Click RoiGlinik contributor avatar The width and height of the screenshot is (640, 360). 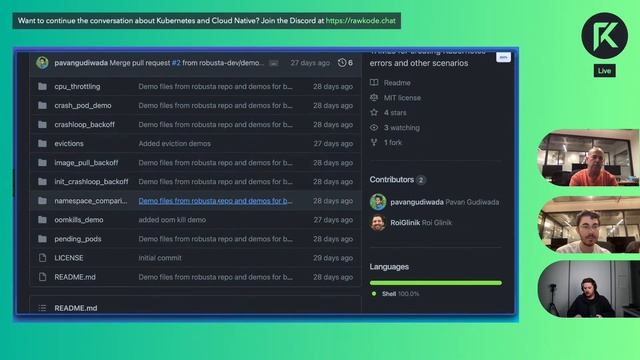tap(378, 223)
